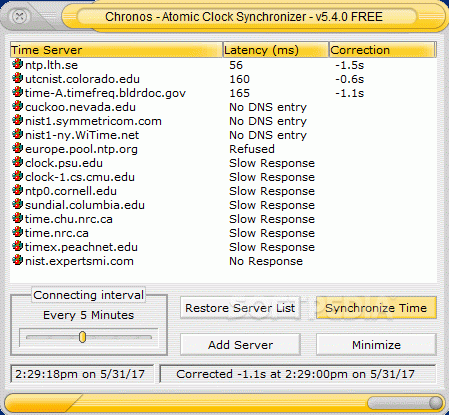Select nist1.symmetricom.com in the list
The image size is (449, 415).
93,121
